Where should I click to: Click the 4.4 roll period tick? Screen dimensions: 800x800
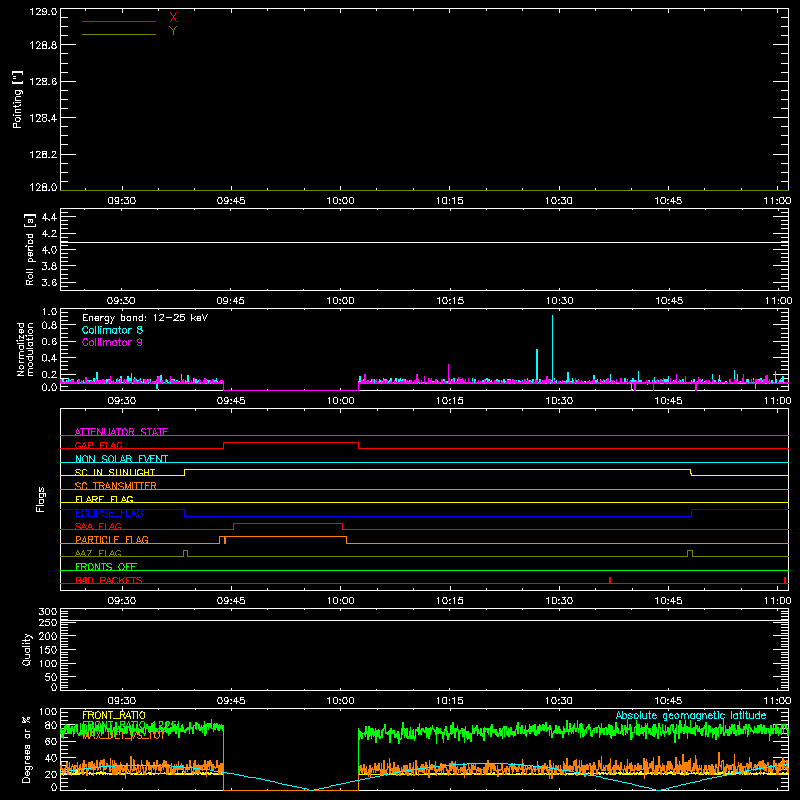click(49, 217)
